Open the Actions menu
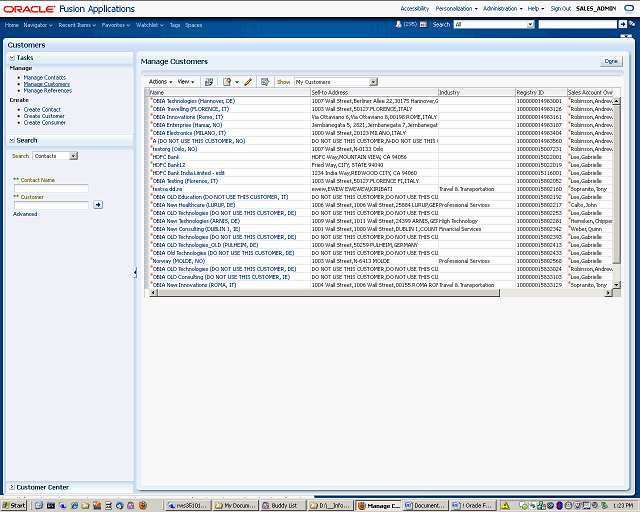Screen dimensions: 640x512 tap(159, 82)
